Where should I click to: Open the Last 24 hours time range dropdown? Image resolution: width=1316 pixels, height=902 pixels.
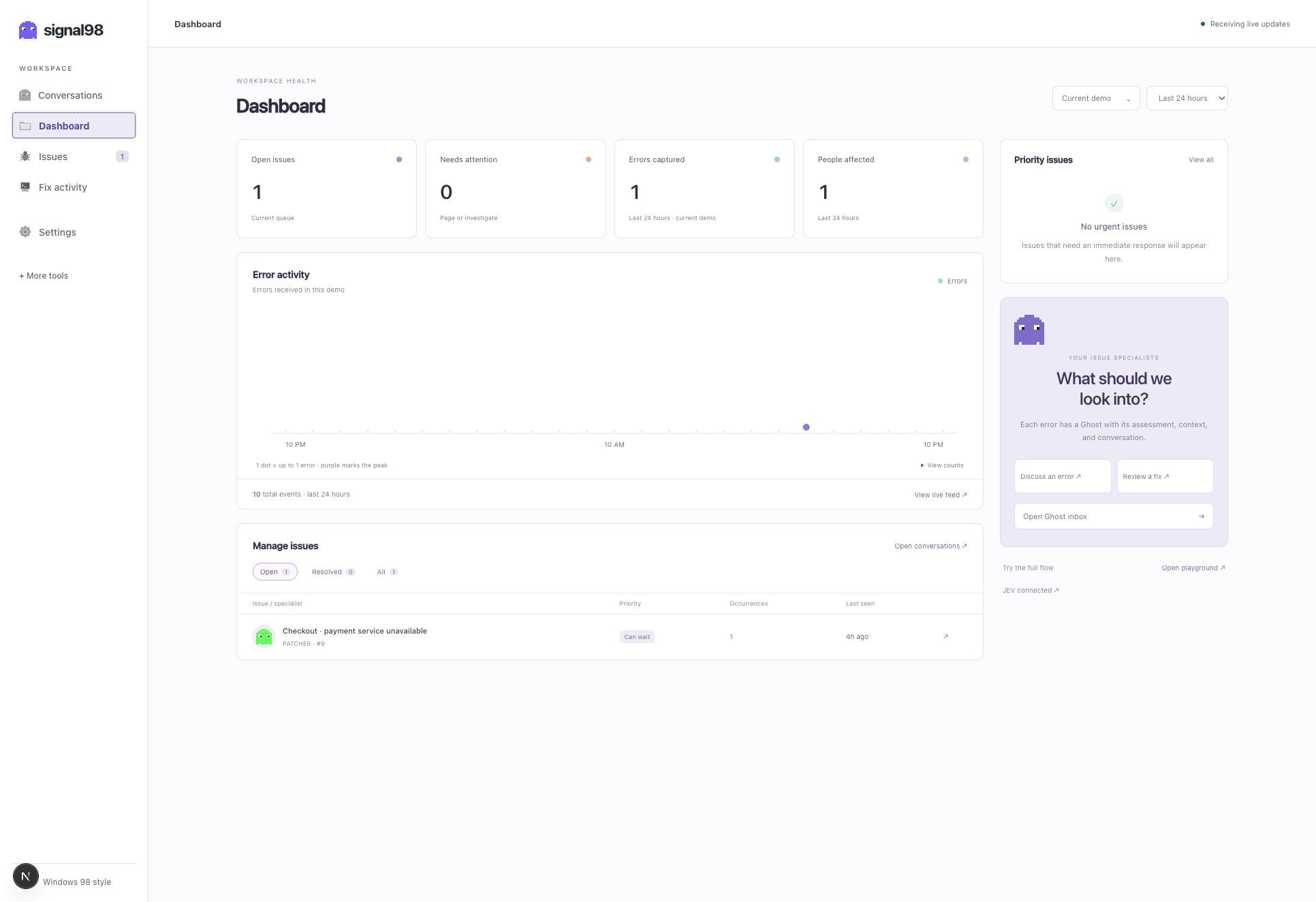coord(1187,98)
